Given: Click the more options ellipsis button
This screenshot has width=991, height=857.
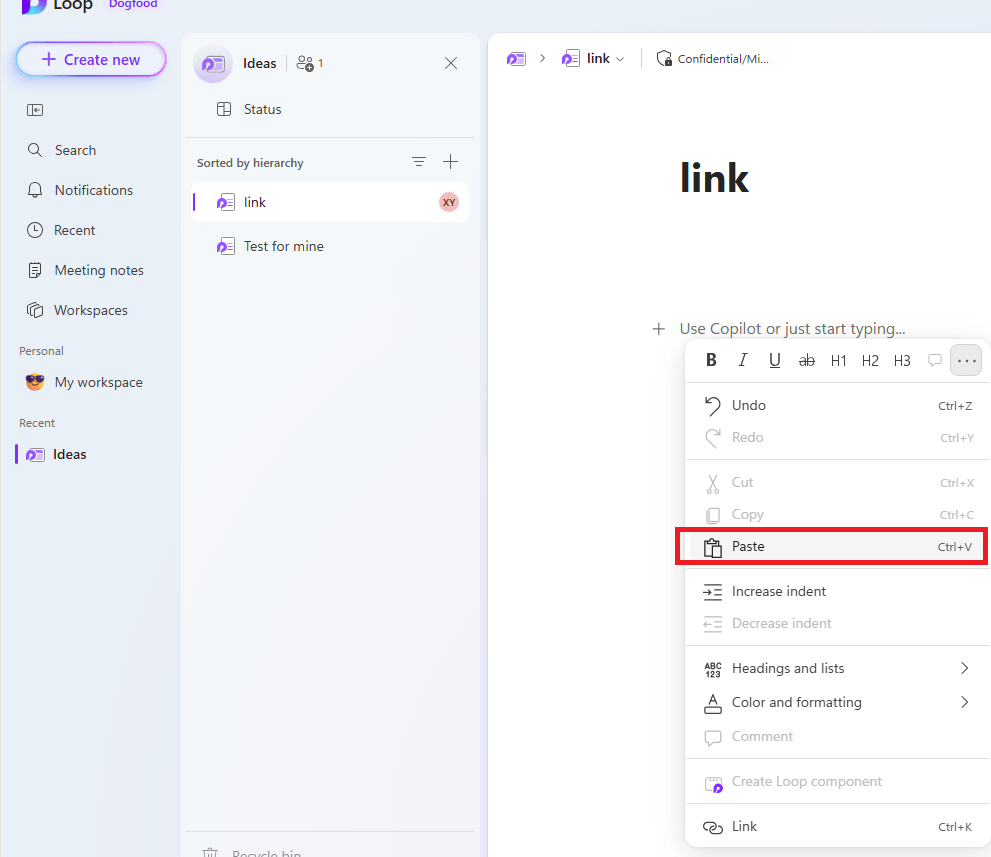Looking at the screenshot, I should [966, 360].
